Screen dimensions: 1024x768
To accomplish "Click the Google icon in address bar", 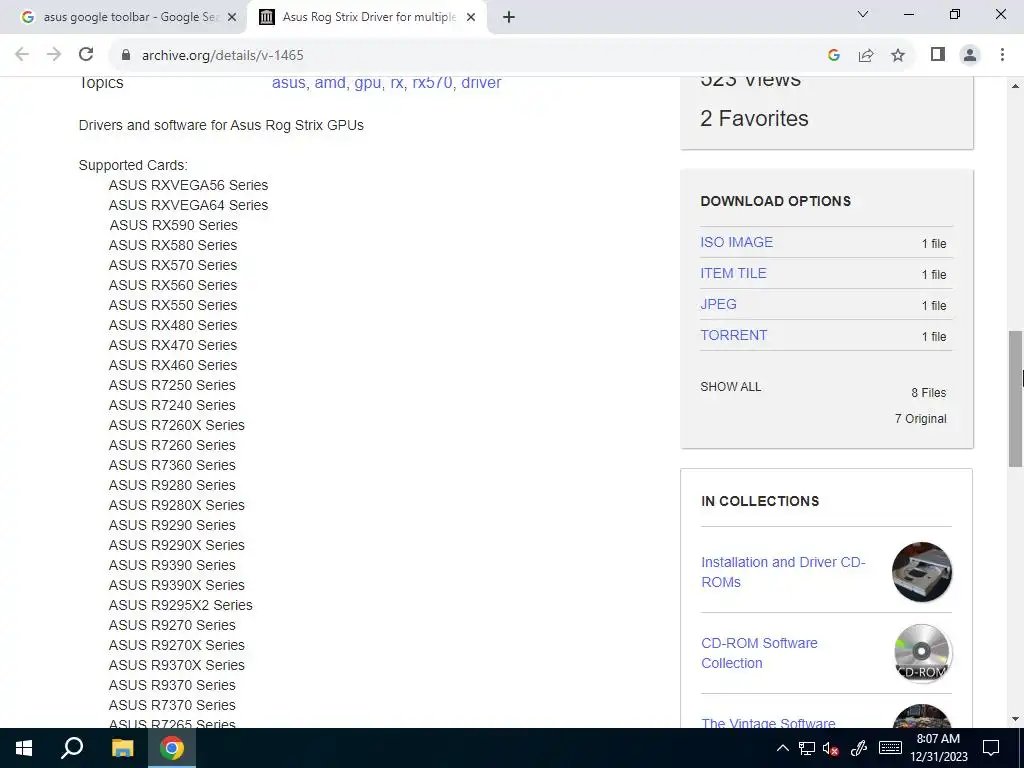I will (833, 55).
